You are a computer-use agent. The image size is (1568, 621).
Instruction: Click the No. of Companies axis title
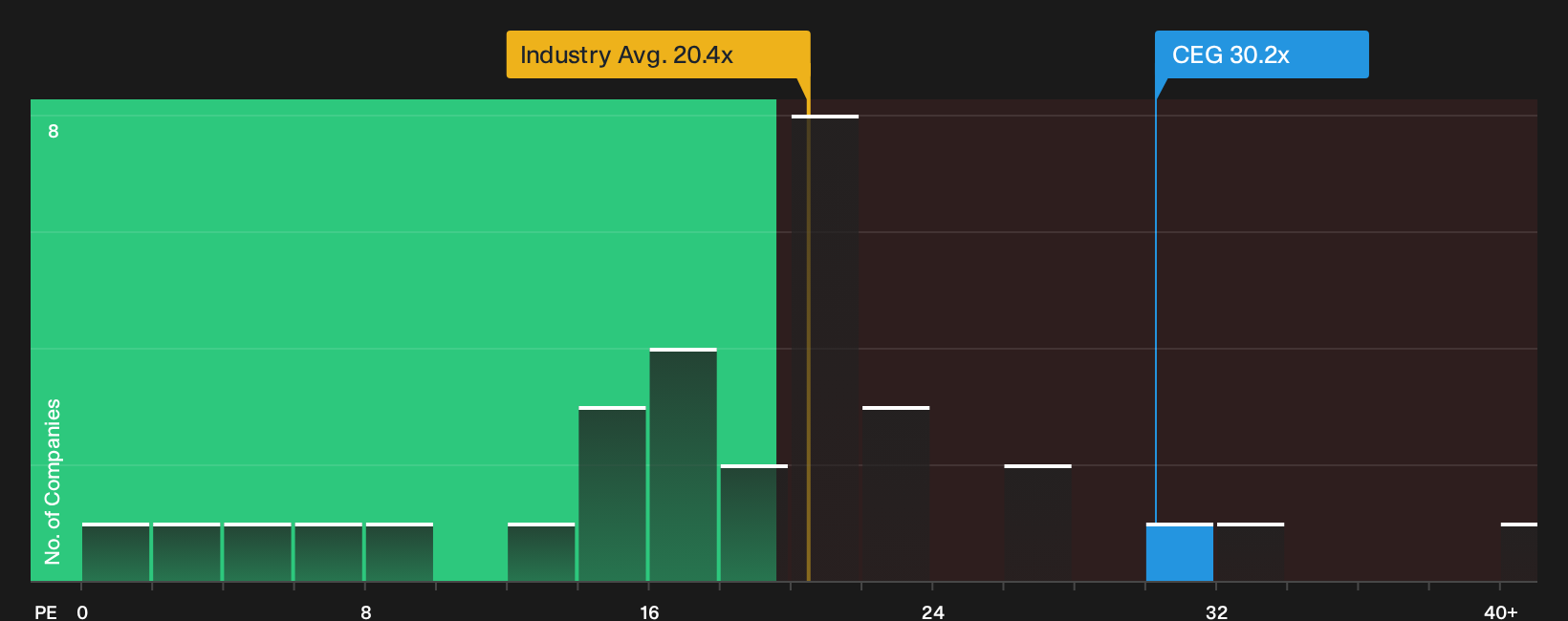[53, 482]
